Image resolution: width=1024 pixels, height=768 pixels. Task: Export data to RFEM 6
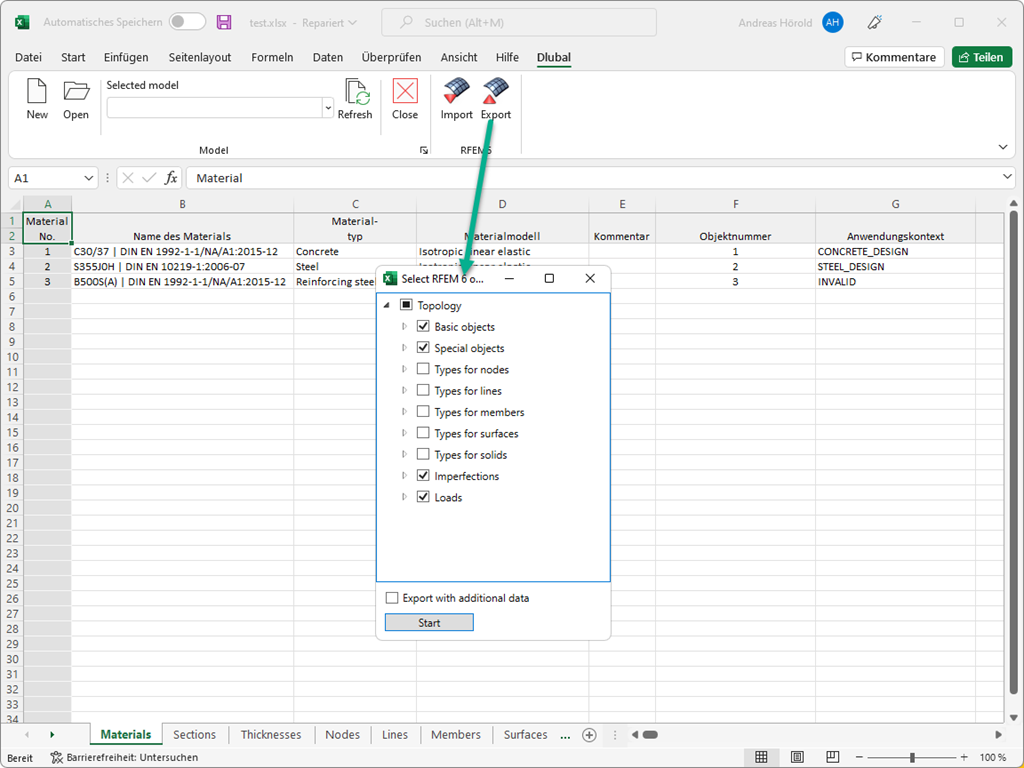[495, 99]
